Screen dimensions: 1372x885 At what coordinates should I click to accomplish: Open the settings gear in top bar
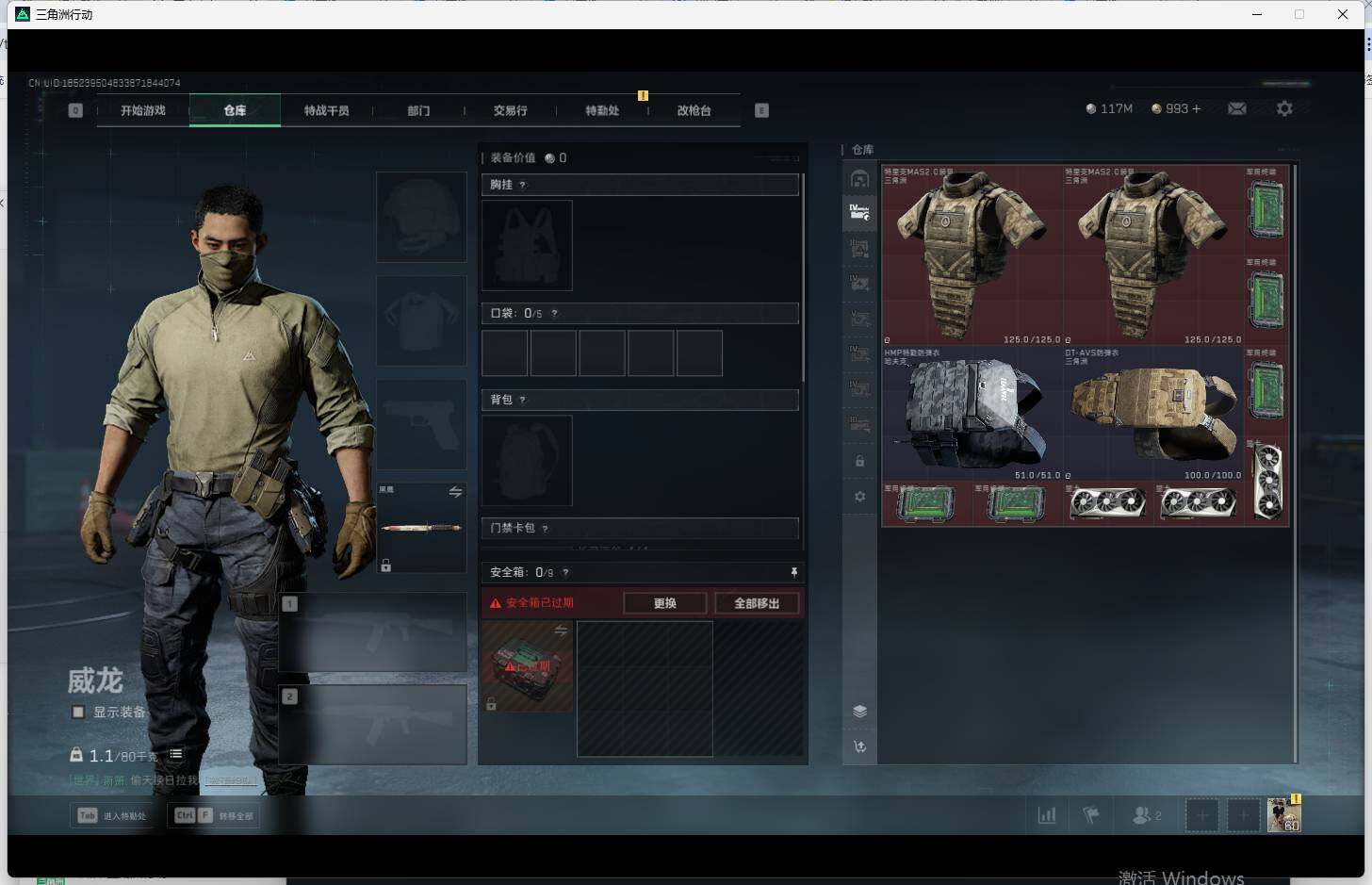1284,109
